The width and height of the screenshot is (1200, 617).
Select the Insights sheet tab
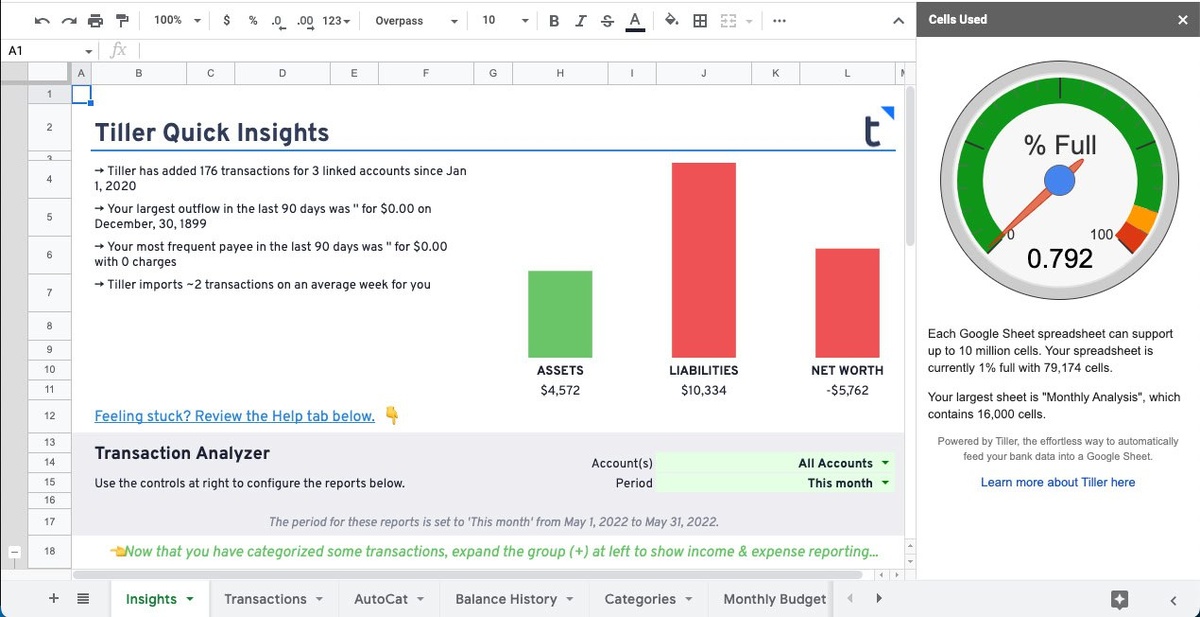[x=151, y=599]
